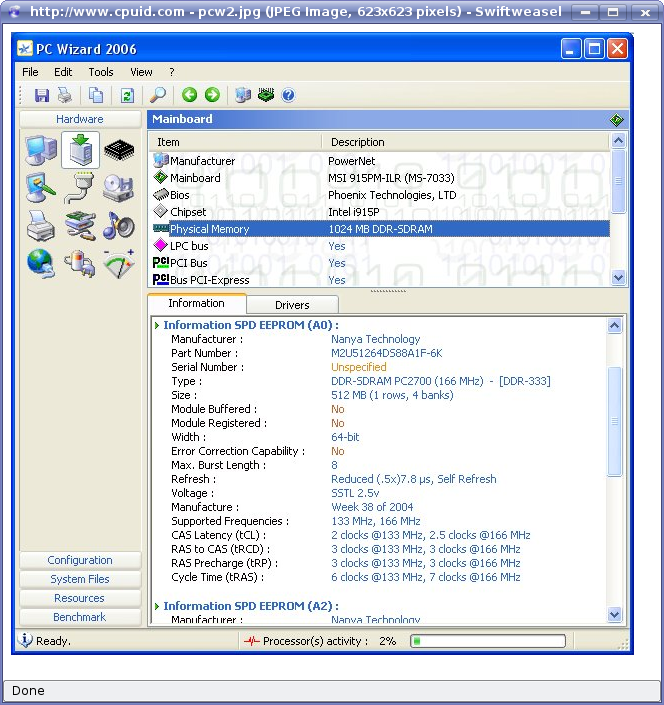This screenshot has height=705, width=664.
Task: Click the Item column header
Action: pyautogui.click(x=235, y=142)
